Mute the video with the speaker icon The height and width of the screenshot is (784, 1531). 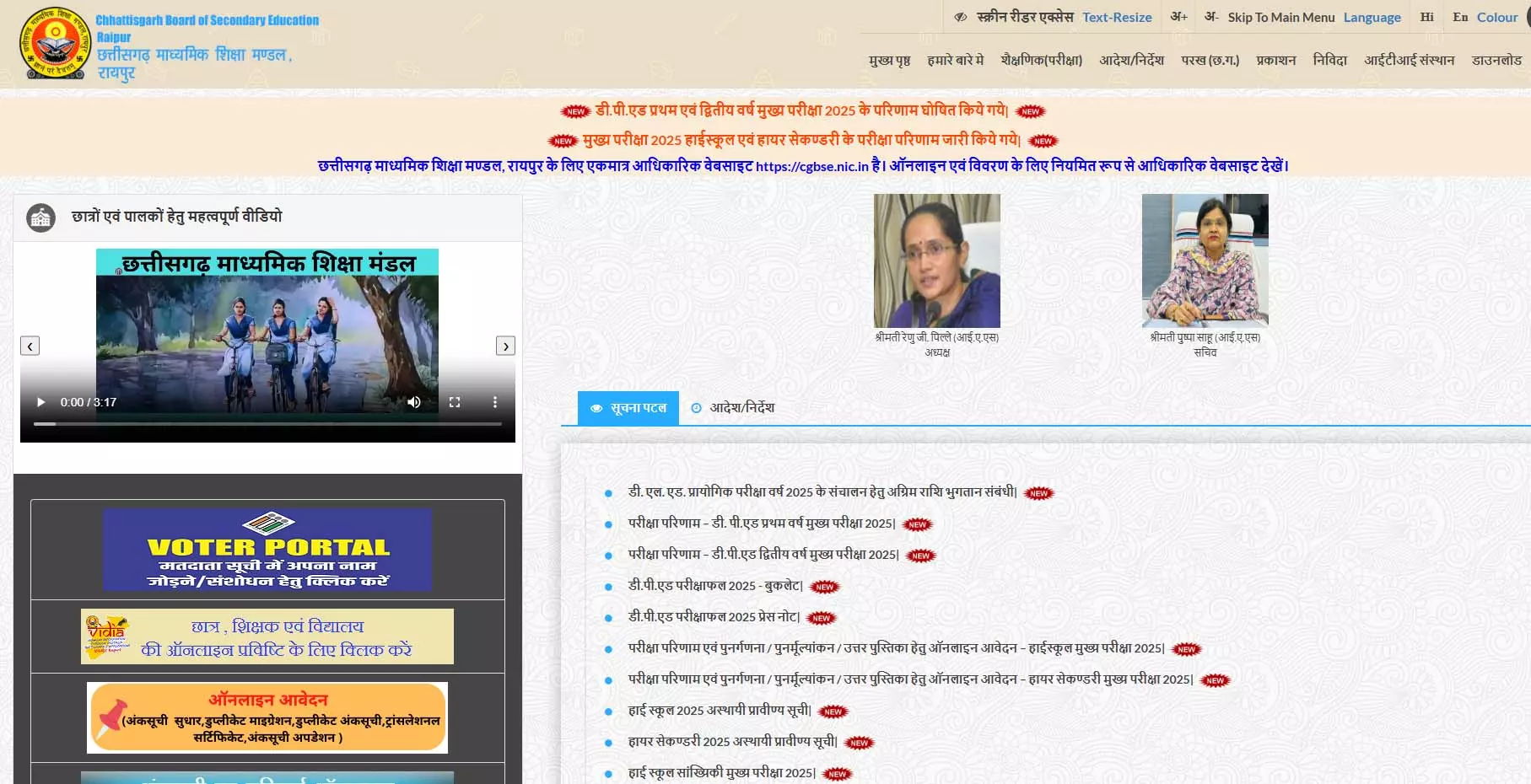(413, 402)
